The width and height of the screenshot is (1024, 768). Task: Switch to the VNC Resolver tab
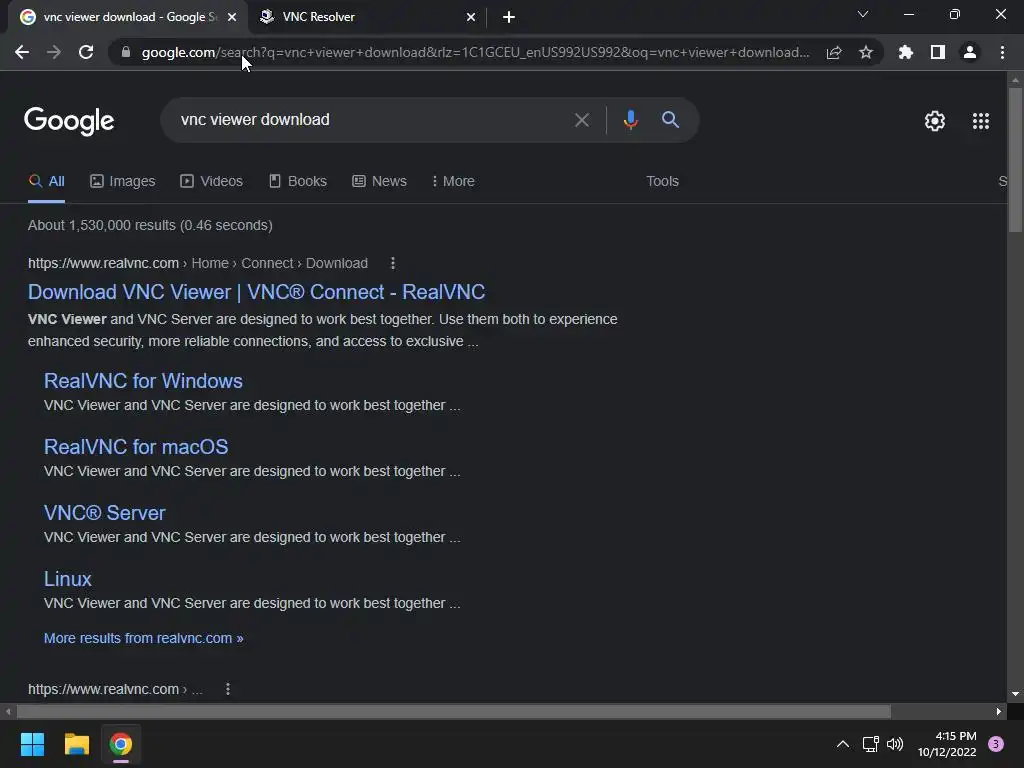tap(369, 17)
